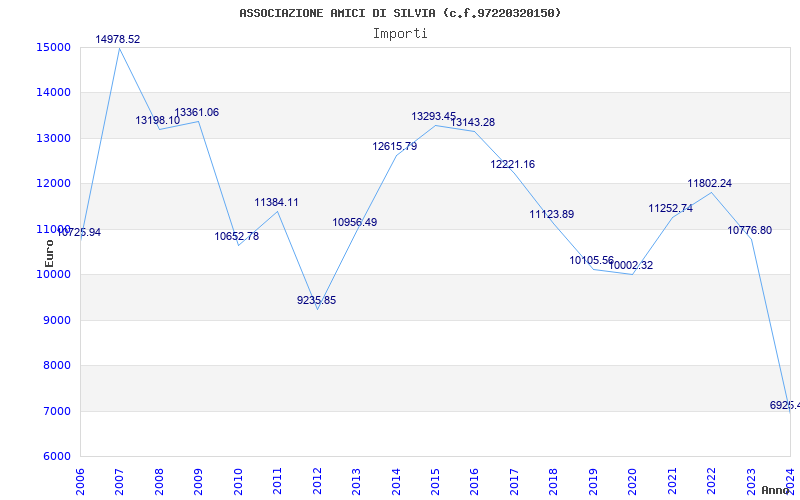
Task: Click y-axis tick label 8000
Action: click(x=56, y=366)
